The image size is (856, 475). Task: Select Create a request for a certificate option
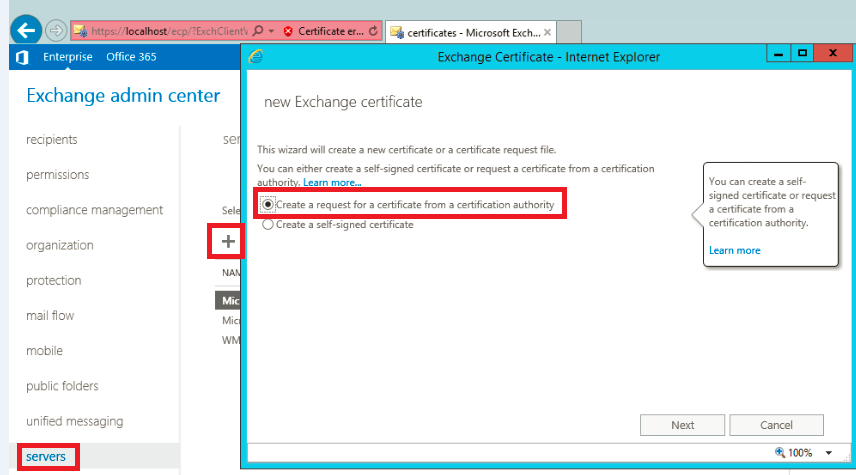coord(267,204)
